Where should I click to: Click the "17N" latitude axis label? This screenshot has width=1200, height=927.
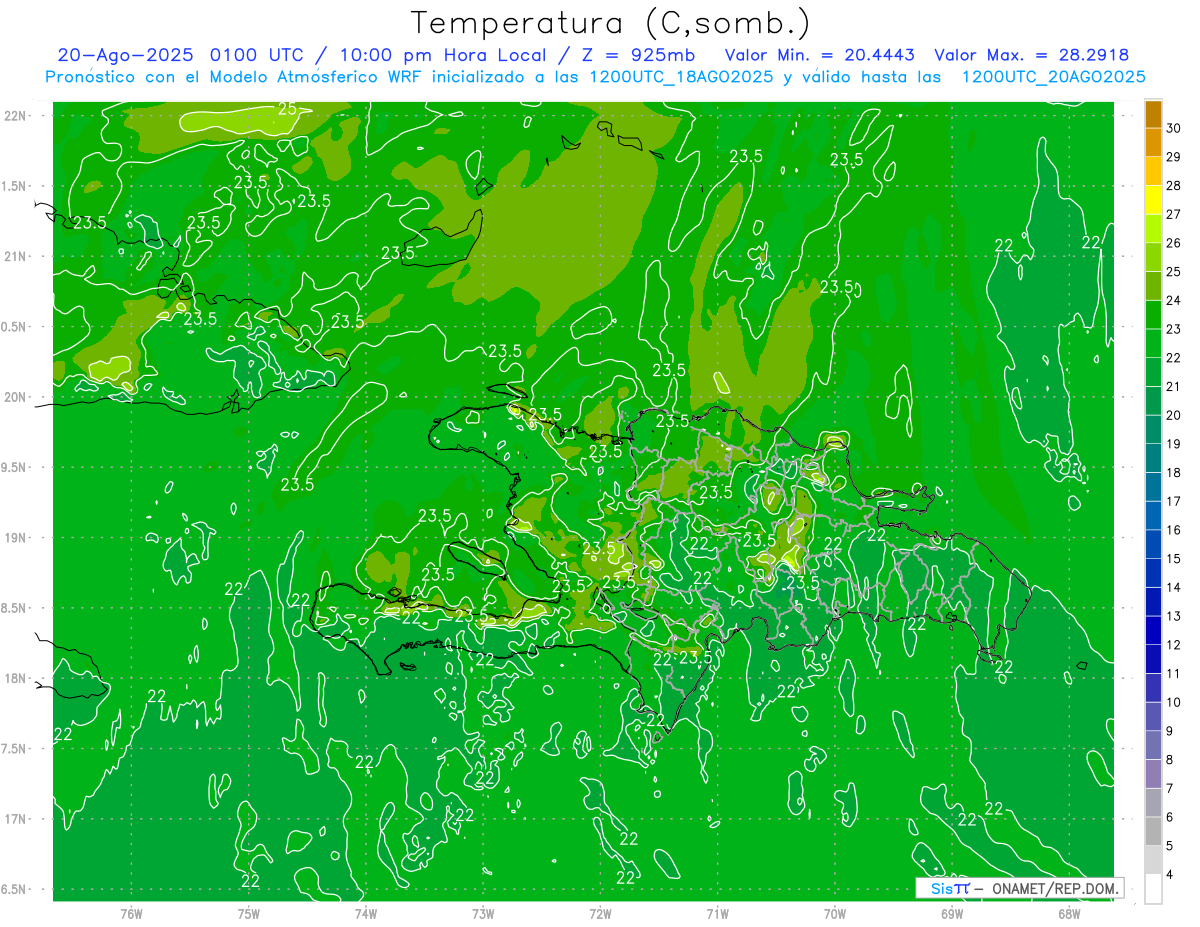[14, 819]
